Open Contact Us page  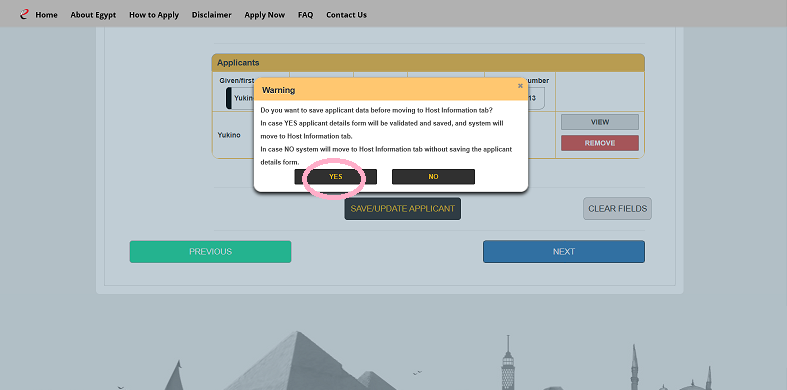(x=346, y=15)
